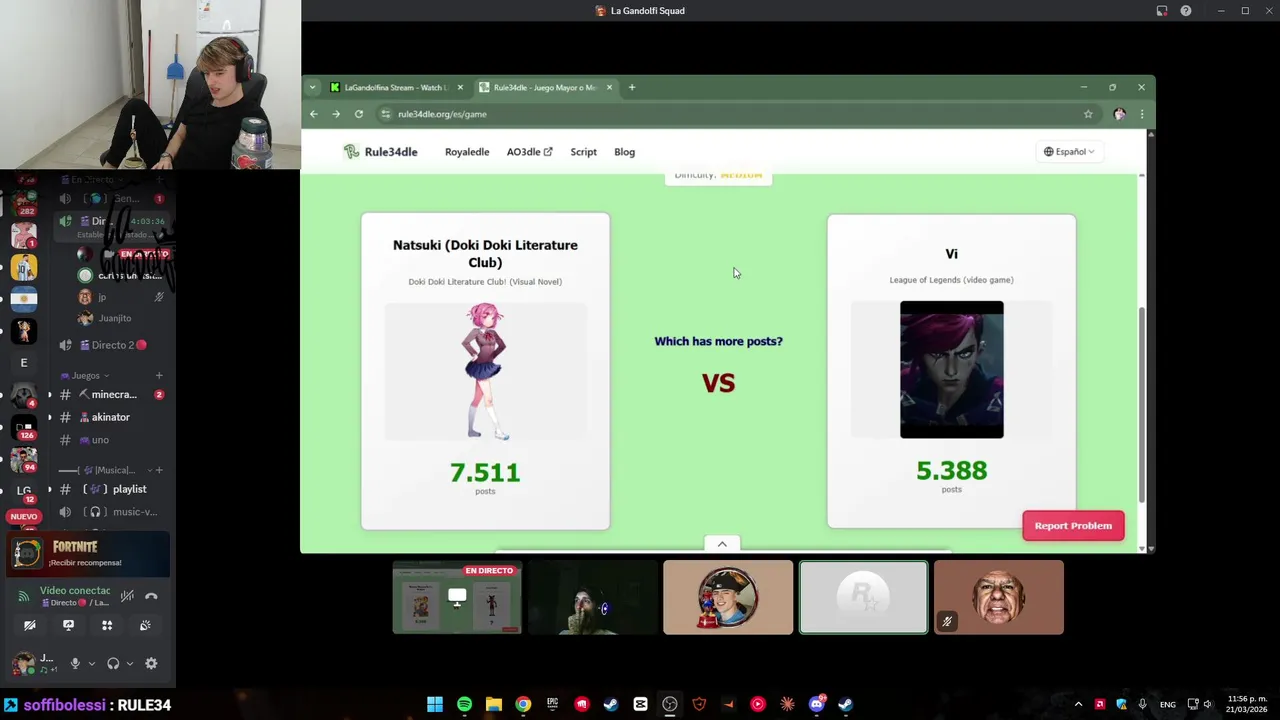1280x720 pixels.
Task: Share your screen in Discord
Action: 68,625
